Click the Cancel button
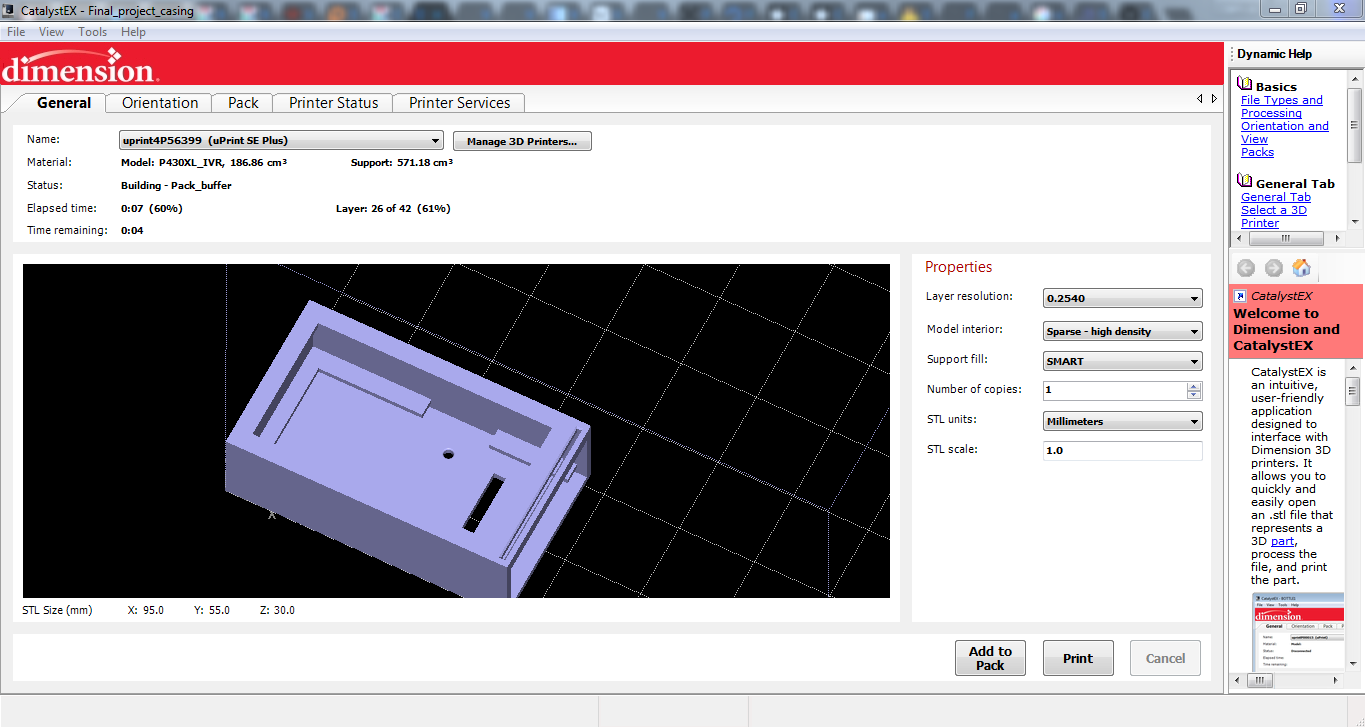Viewport: 1365px width, 727px height. tap(1165, 658)
